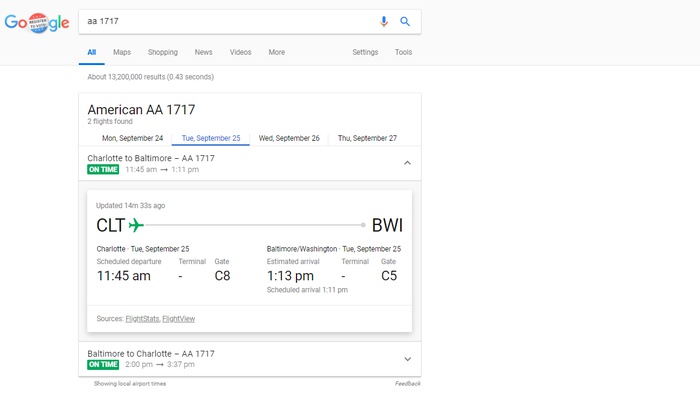Select the Thu, September 27 date tab
The height and width of the screenshot is (394, 700).
pyautogui.click(x=367, y=138)
